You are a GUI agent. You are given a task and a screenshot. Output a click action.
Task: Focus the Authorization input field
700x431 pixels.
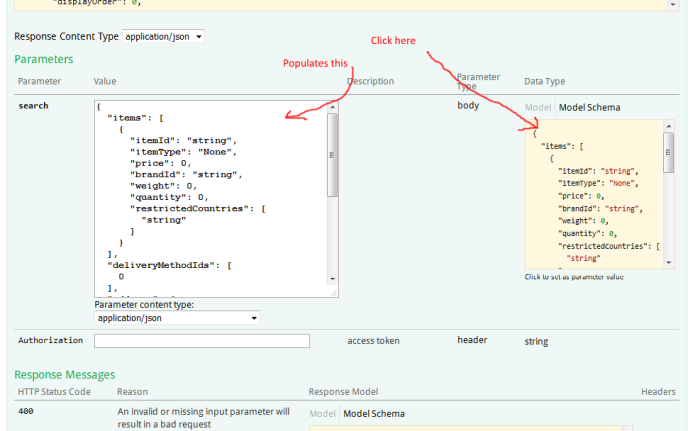pos(202,341)
